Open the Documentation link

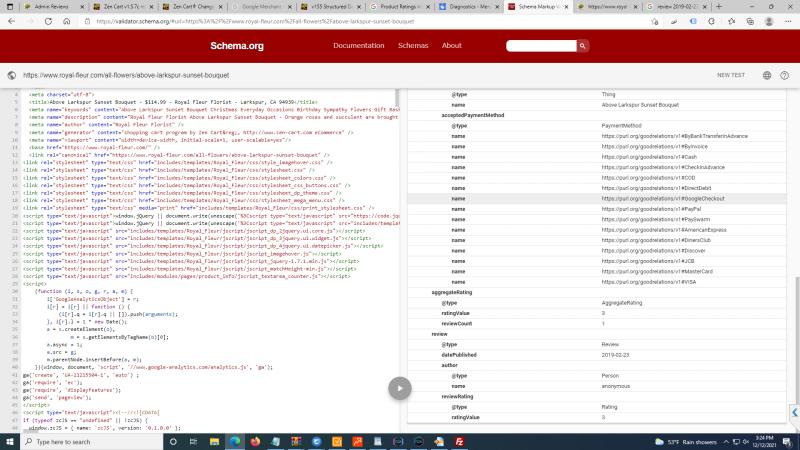358,45
